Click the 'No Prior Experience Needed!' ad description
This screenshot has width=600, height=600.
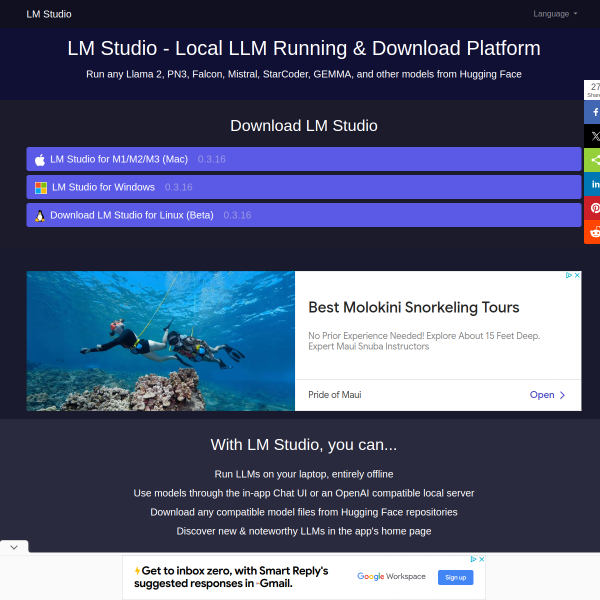(x=424, y=341)
